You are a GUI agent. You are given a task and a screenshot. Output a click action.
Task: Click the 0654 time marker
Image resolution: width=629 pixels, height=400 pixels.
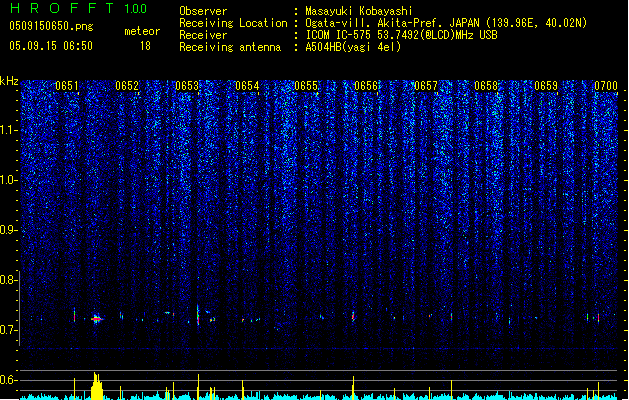[x=247, y=86]
